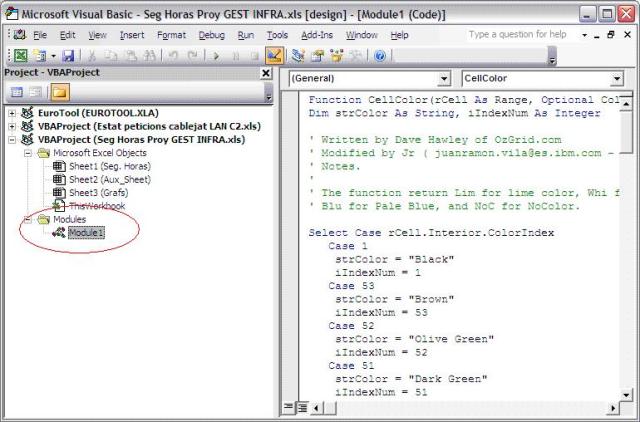Screen dimensions: 640x422
Task: Open Find with the binoculars icon
Action: [x=150, y=55]
